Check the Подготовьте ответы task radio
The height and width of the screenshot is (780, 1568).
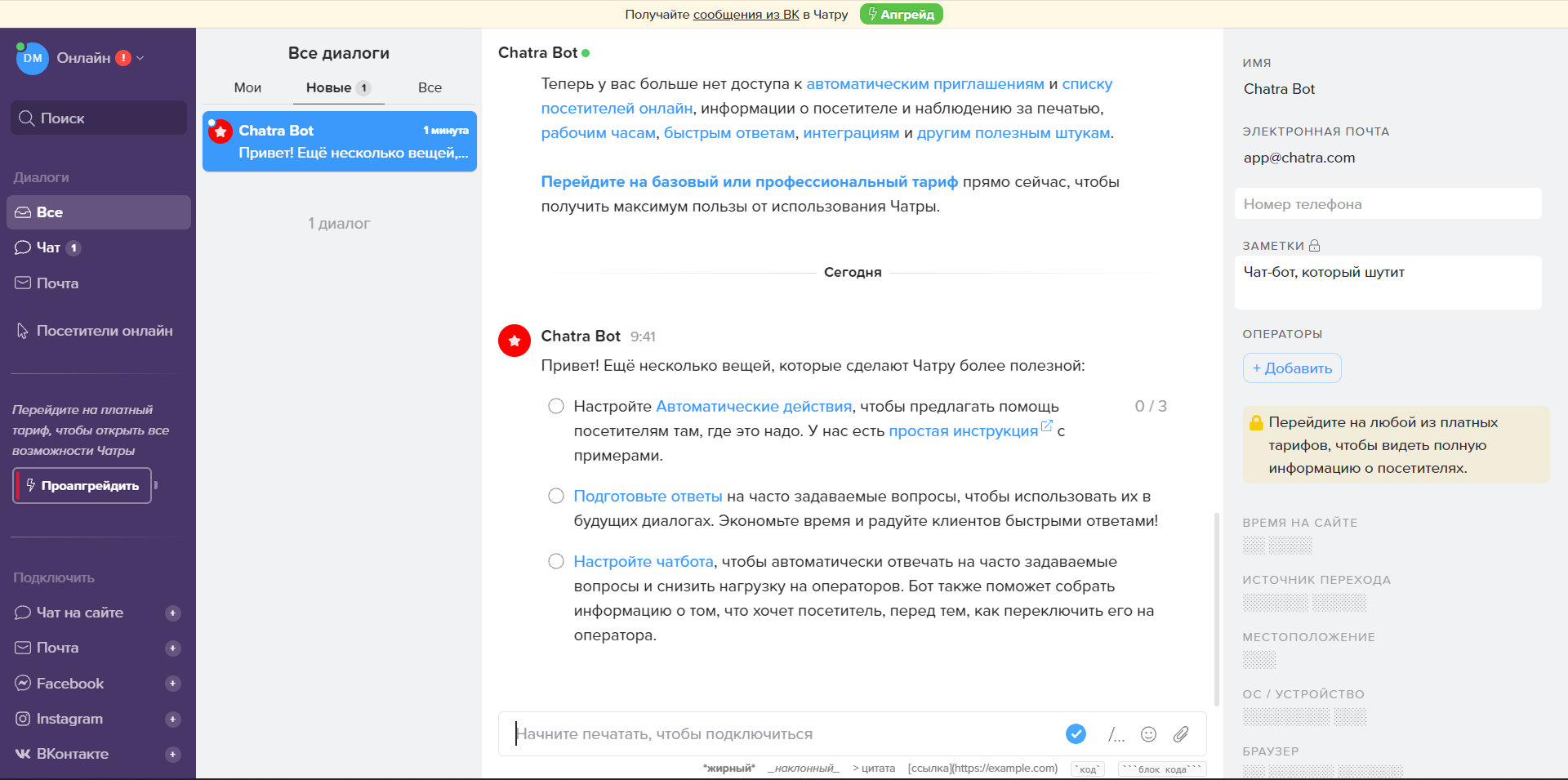(556, 496)
